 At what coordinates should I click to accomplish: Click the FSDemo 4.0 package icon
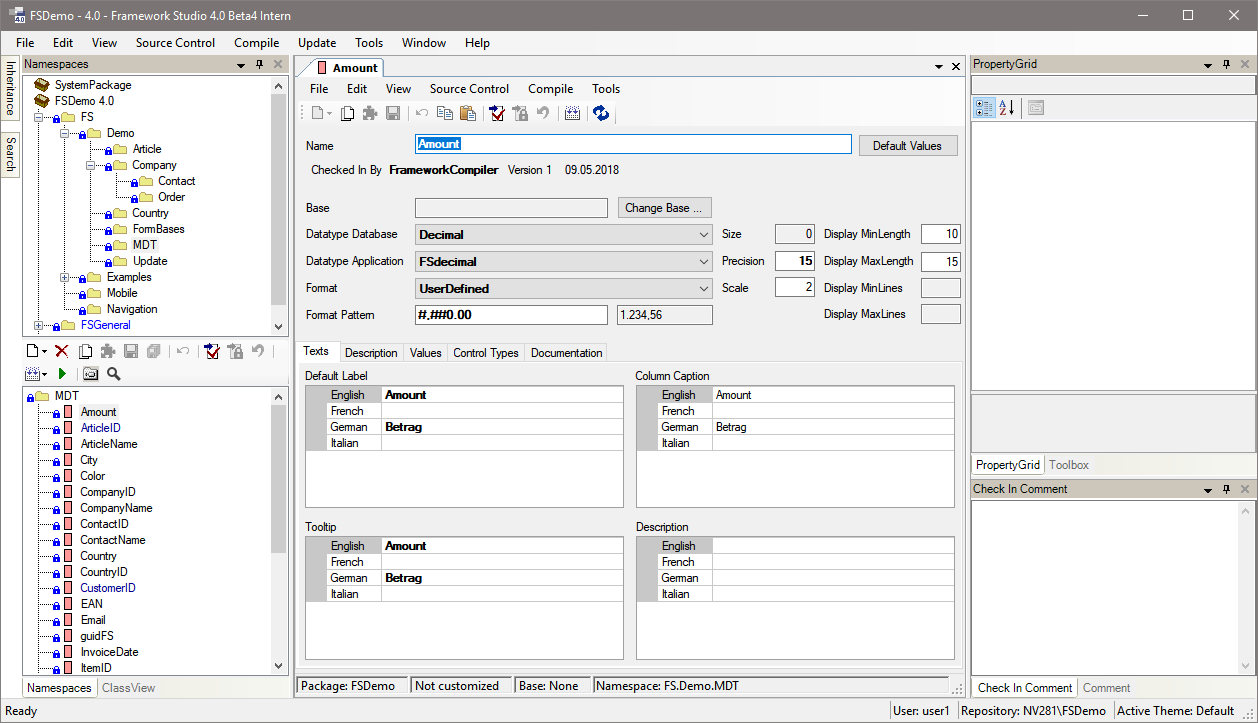click(x=41, y=101)
